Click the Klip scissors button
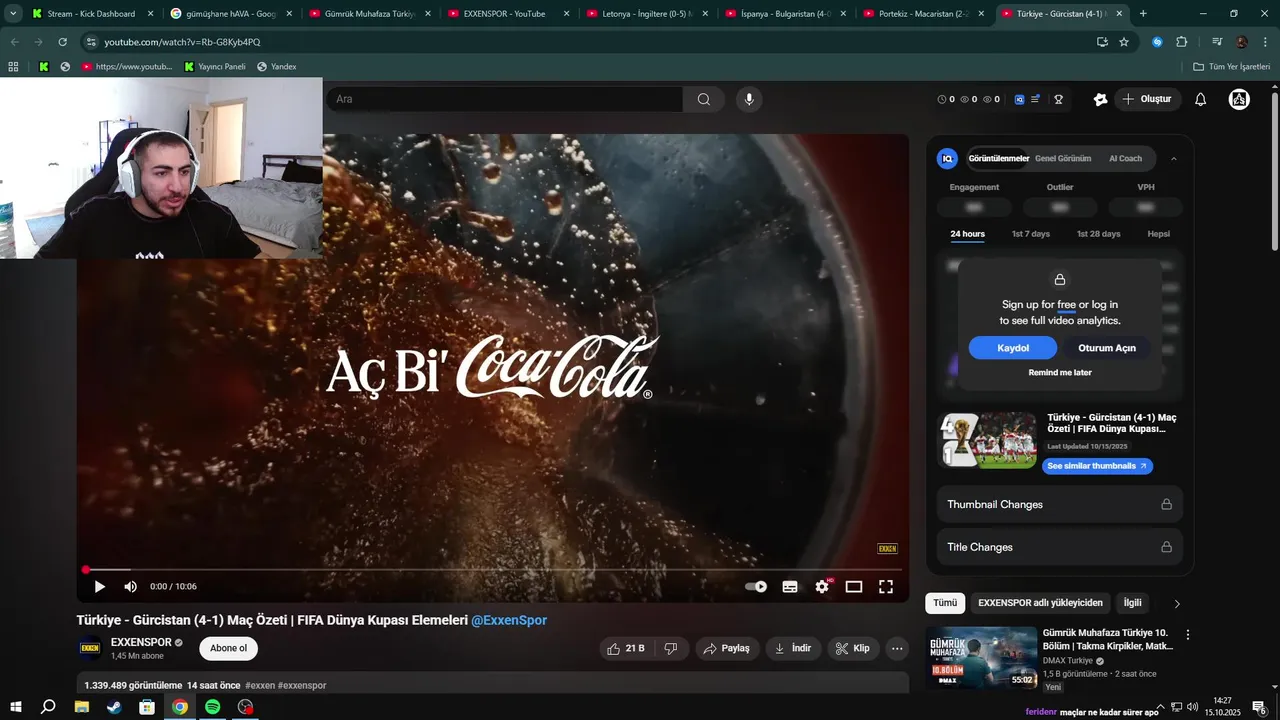 pos(853,648)
